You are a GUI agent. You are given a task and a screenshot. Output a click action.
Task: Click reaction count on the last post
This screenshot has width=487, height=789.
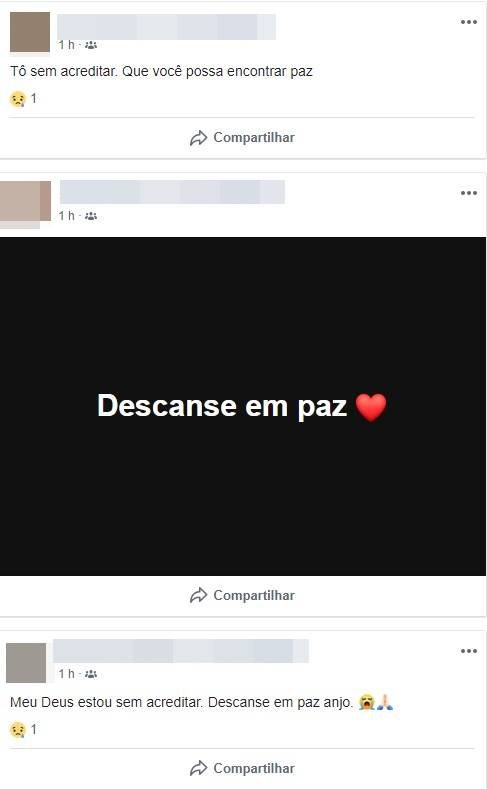[34, 729]
